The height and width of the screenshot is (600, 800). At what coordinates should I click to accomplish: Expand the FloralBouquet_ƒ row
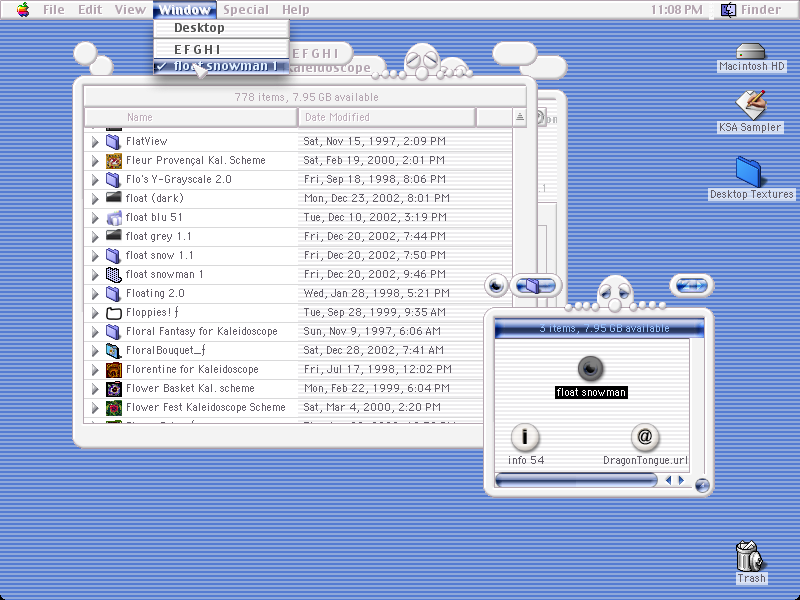[x=95, y=351]
